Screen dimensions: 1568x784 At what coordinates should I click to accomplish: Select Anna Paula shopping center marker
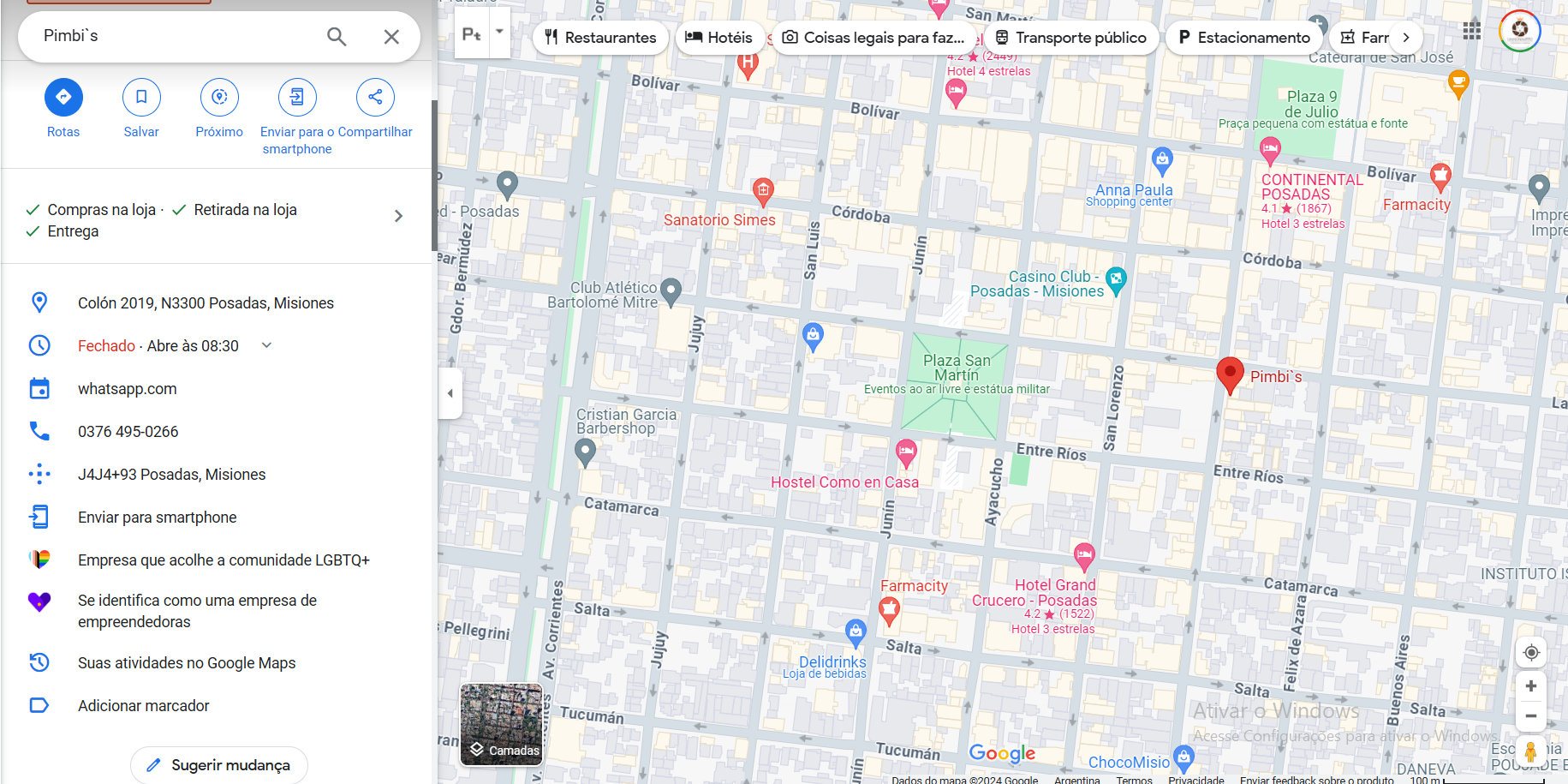(x=1162, y=160)
